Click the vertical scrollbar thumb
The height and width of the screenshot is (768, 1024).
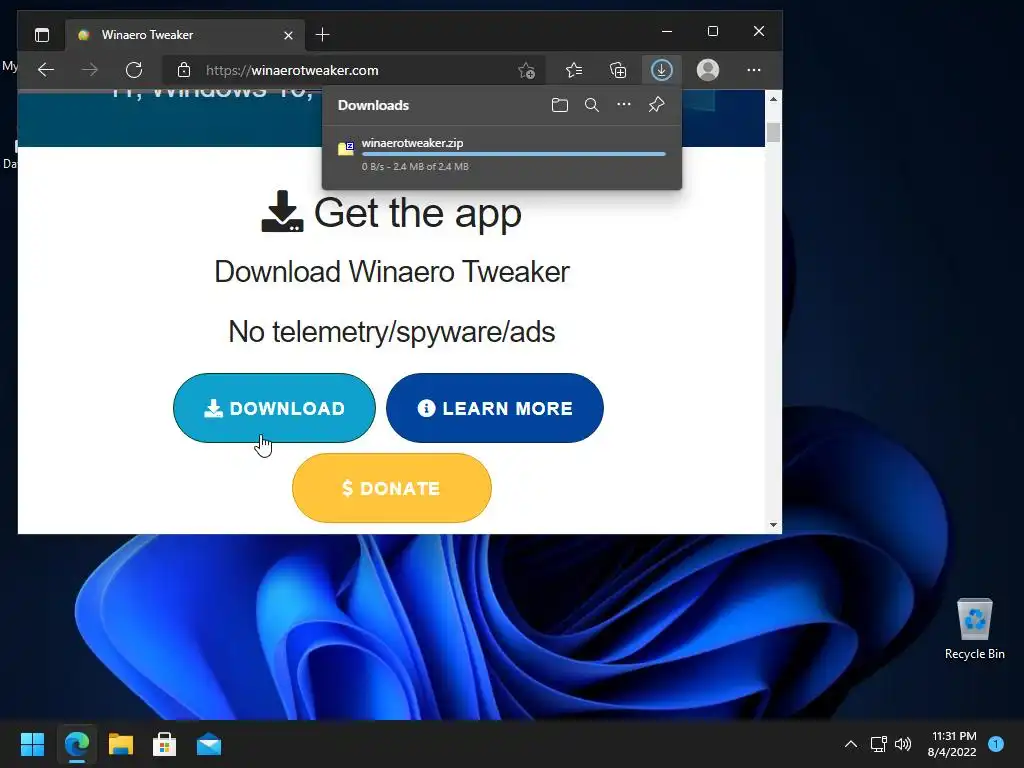click(x=773, y=132)
